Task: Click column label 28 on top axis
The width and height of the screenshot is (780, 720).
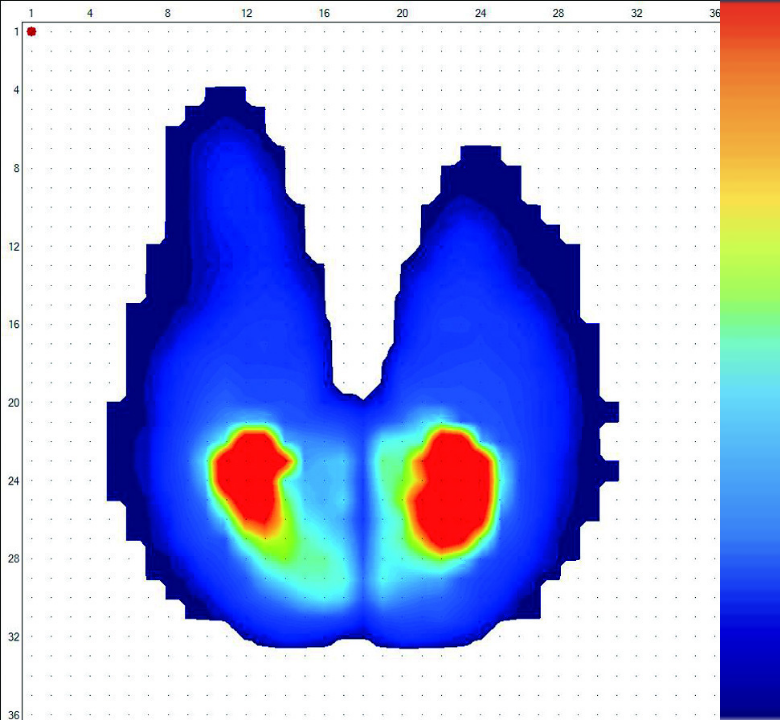Action: pyautogui.click(x=559, y=13)
